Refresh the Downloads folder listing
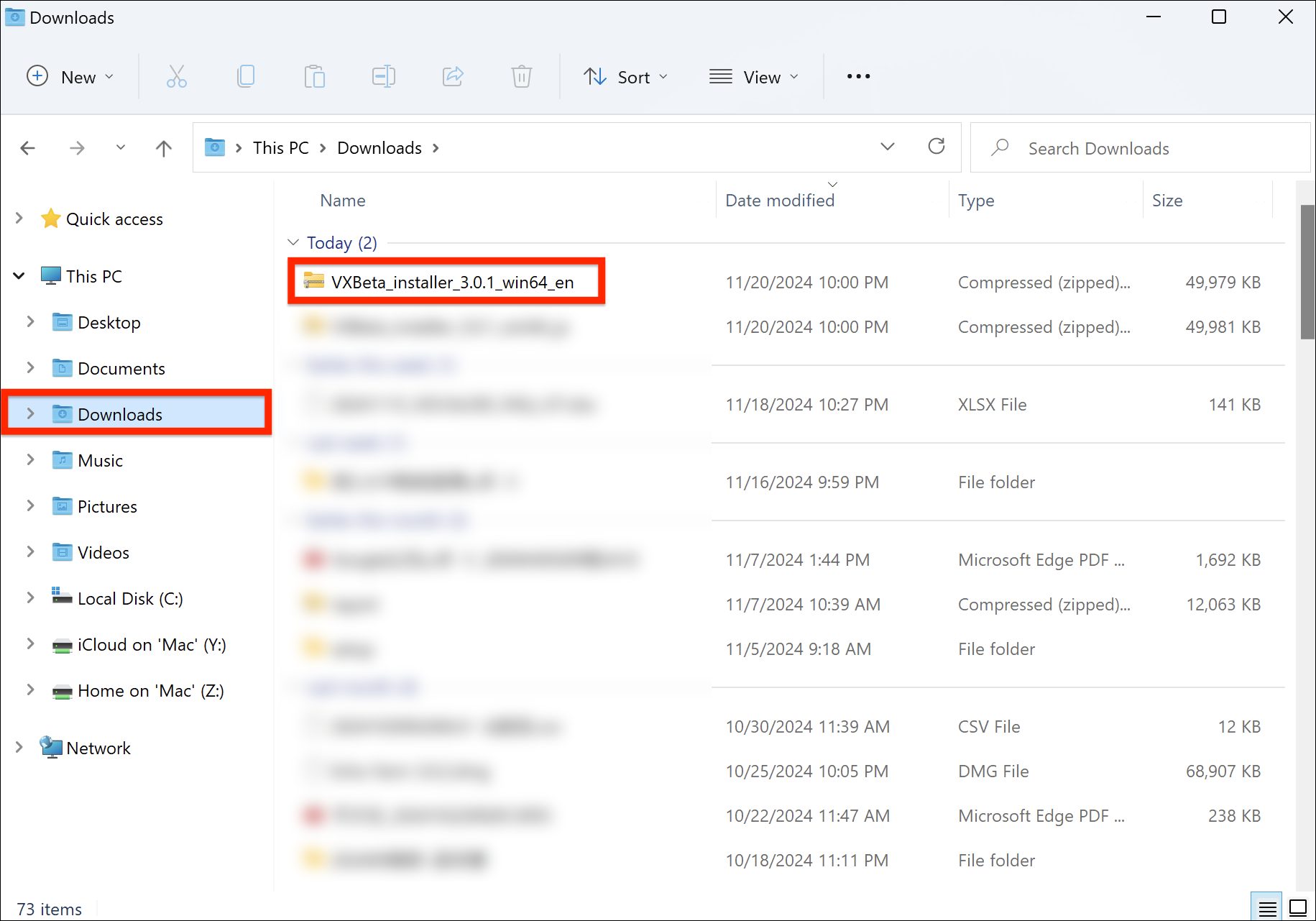The width and height of the screenshot is (1316, 921). [936, 147]
